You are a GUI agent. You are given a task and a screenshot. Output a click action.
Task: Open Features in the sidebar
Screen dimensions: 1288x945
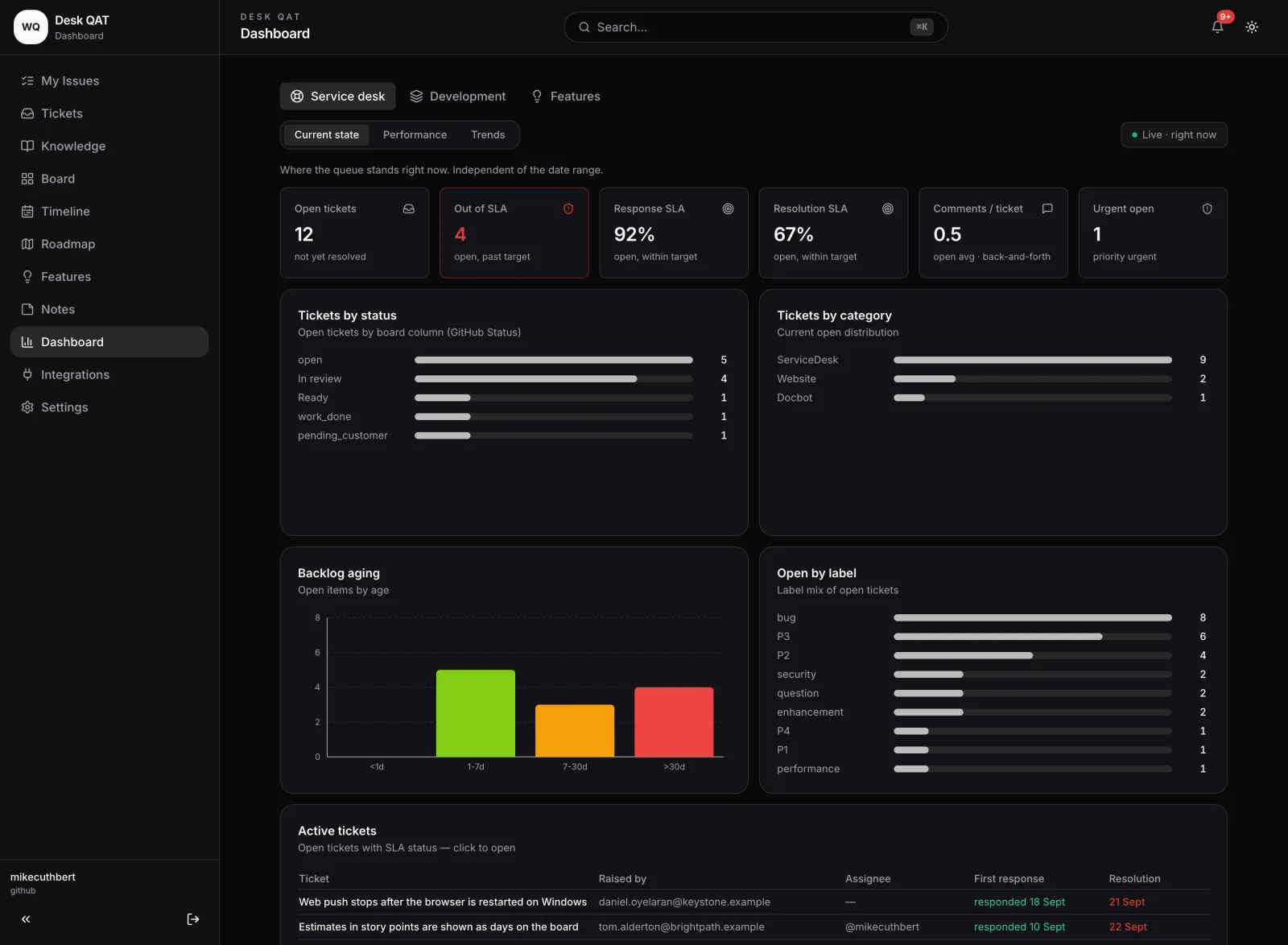[109, 276]
